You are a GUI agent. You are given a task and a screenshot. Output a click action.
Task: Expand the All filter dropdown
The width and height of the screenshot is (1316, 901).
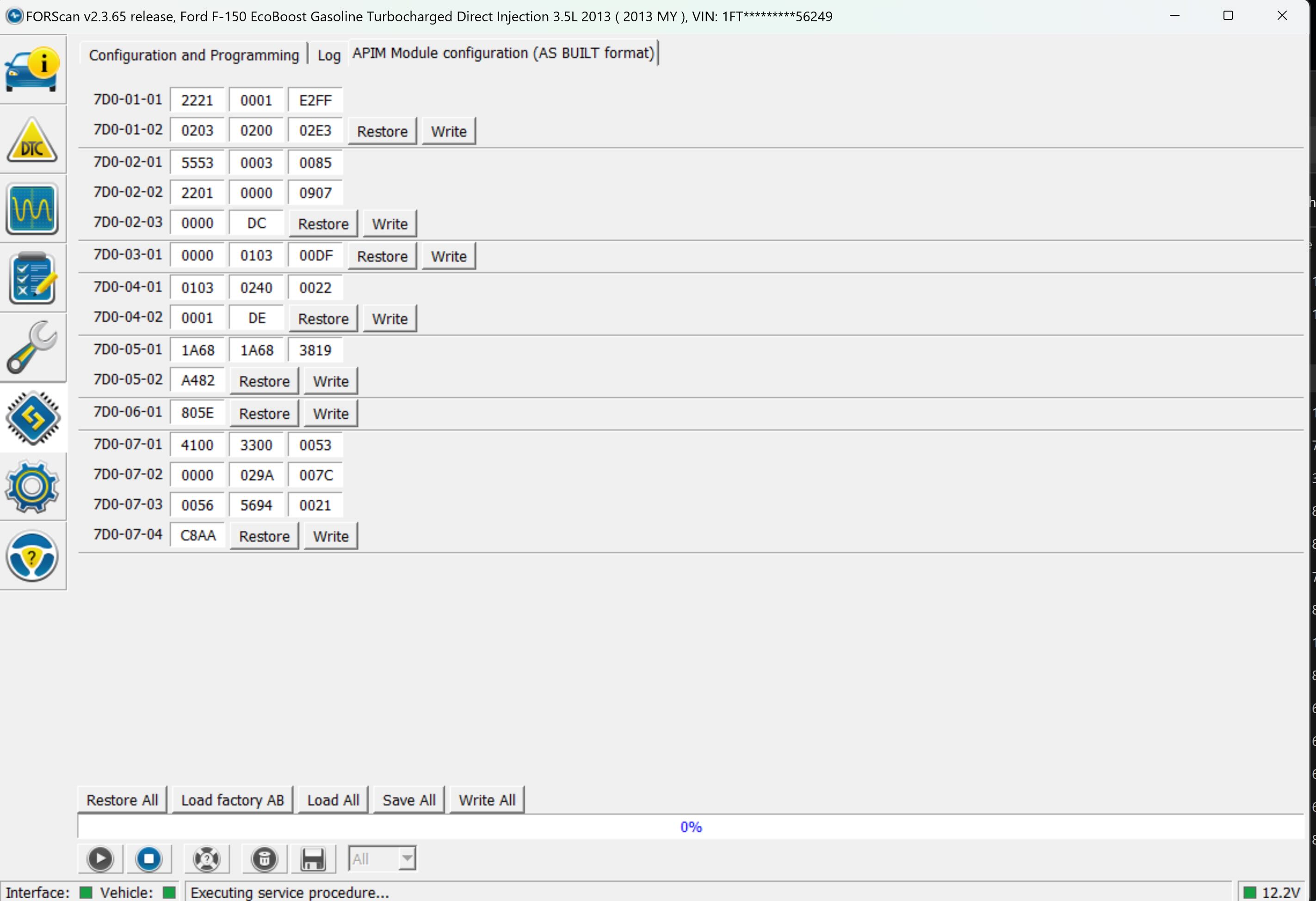[407, 859]
